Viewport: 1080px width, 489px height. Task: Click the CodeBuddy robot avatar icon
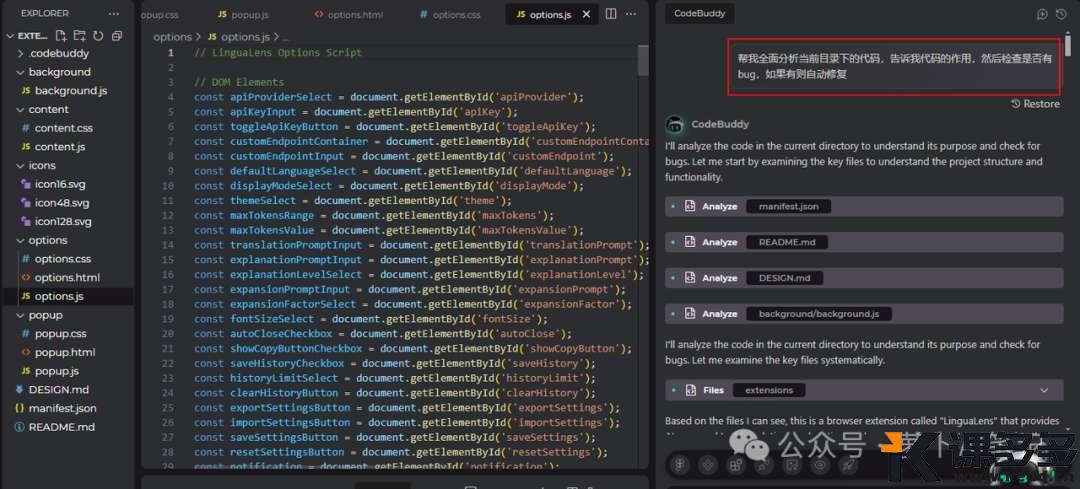[675, 125]
